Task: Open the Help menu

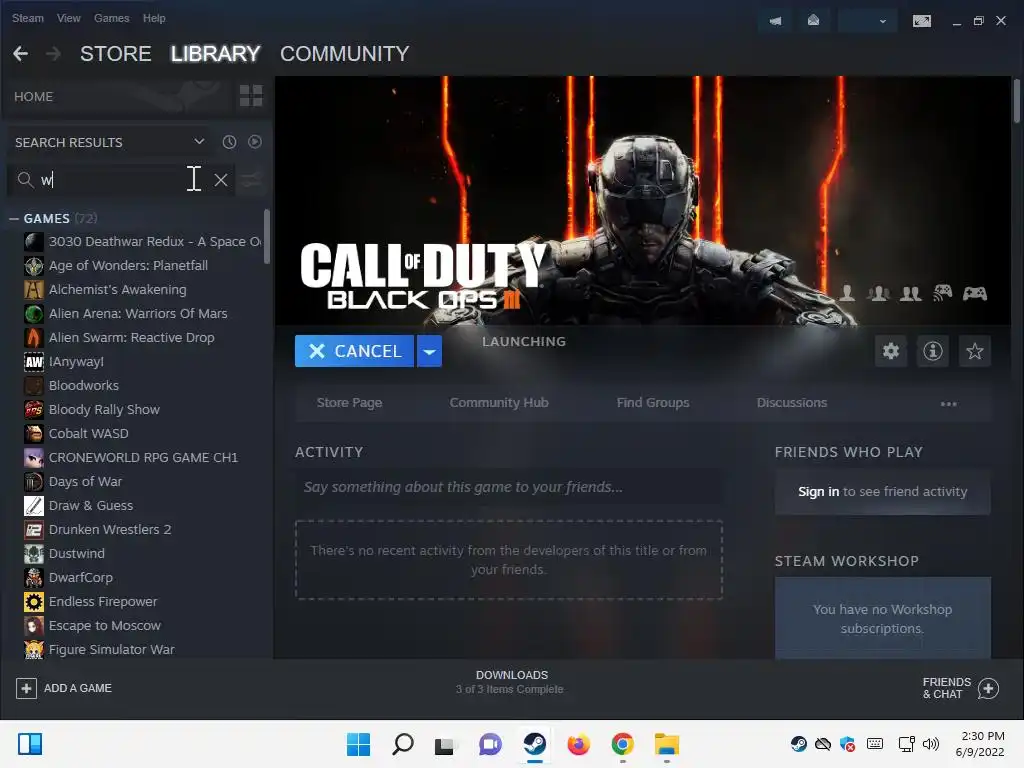Action: tap(154, 18)
